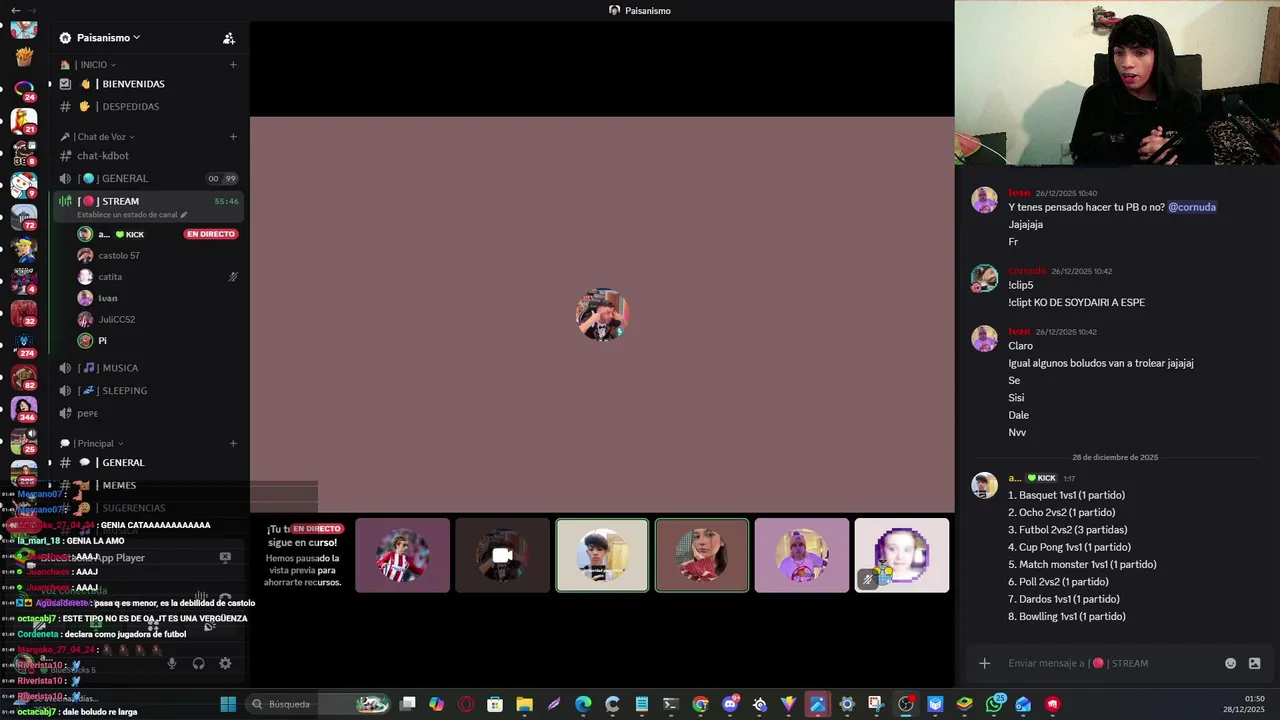Click the @cornuda mention in chat

[x=1192, y=207]
